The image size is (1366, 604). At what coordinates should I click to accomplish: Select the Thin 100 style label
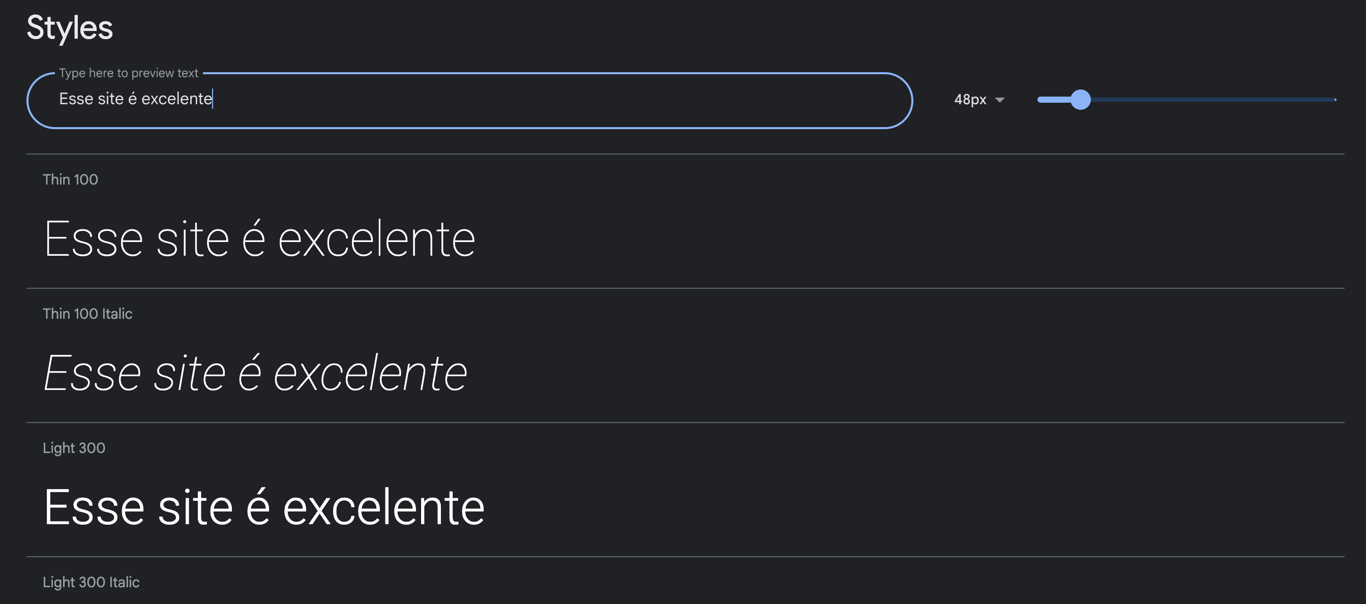coord(70,179)
